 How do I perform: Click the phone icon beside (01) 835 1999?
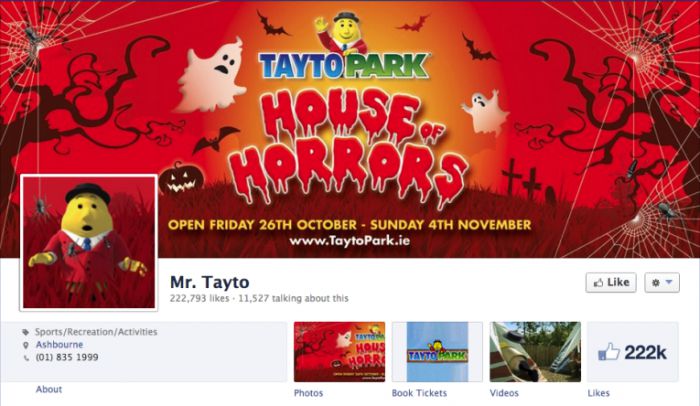point(26,358)
